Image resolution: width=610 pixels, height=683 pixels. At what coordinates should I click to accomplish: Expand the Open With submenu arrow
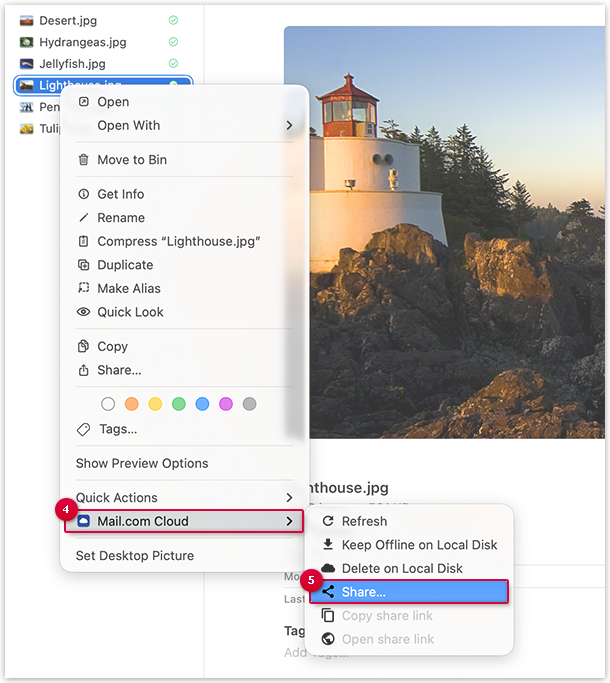click(x=289, y=126)
